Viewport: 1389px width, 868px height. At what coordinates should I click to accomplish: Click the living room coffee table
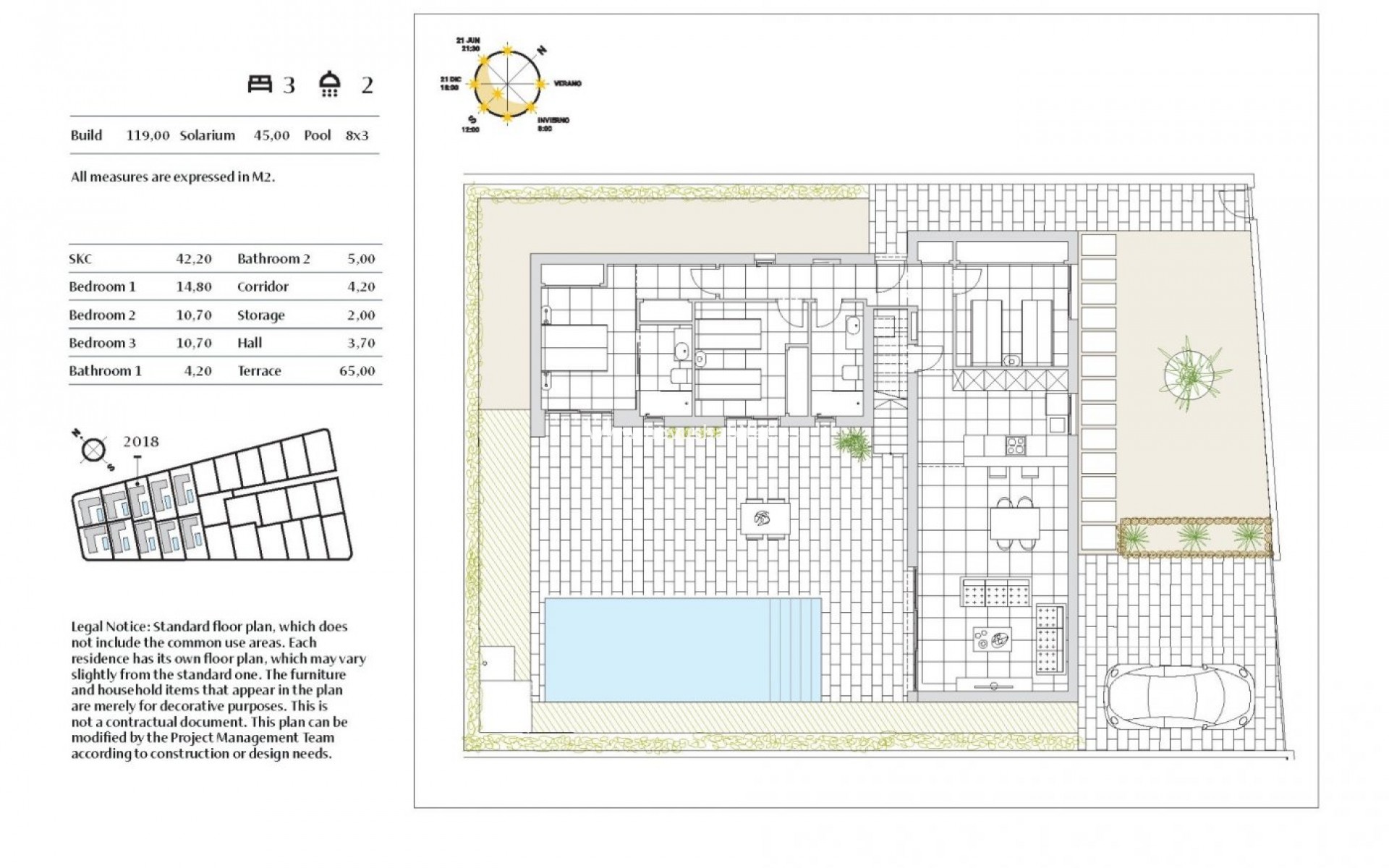(990, 641)
